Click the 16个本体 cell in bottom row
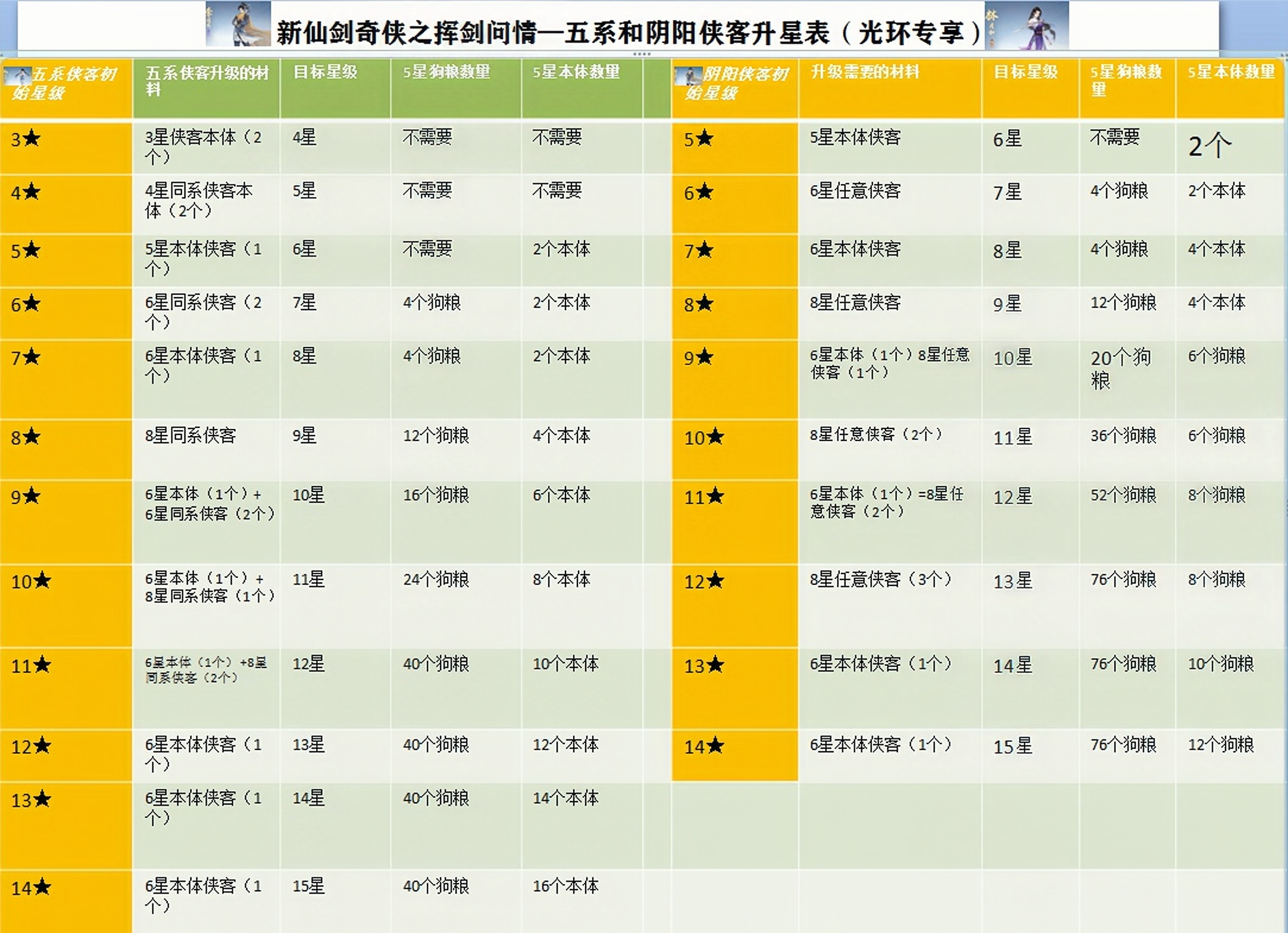The image size is (1288, 933). click(565, 886)
